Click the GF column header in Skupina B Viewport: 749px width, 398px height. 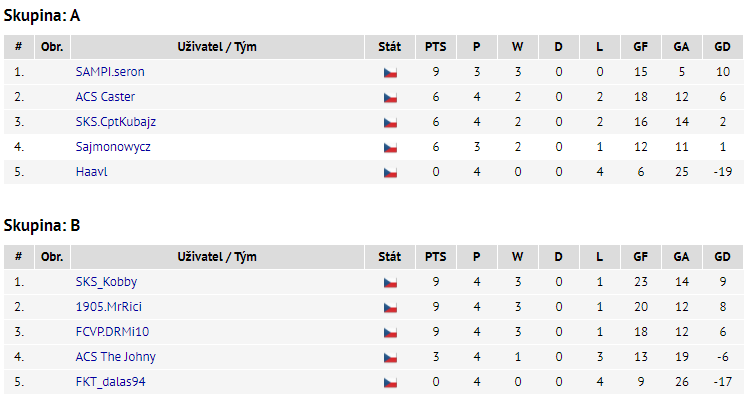point(641,257)
